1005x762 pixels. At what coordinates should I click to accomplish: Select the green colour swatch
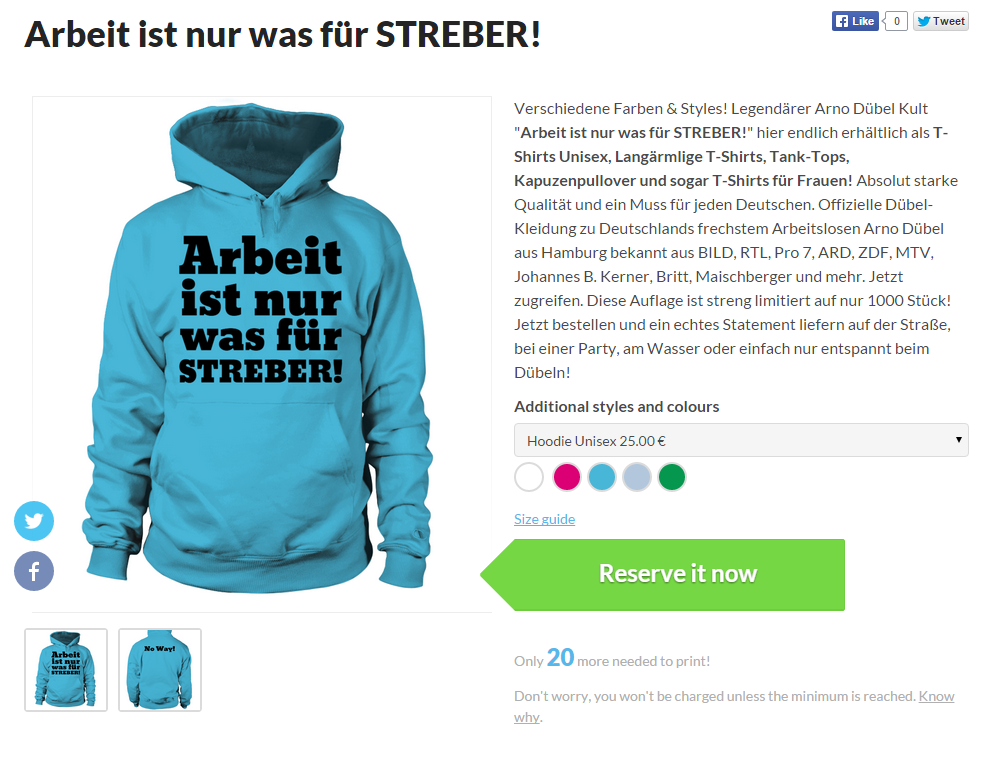[672, 477]
